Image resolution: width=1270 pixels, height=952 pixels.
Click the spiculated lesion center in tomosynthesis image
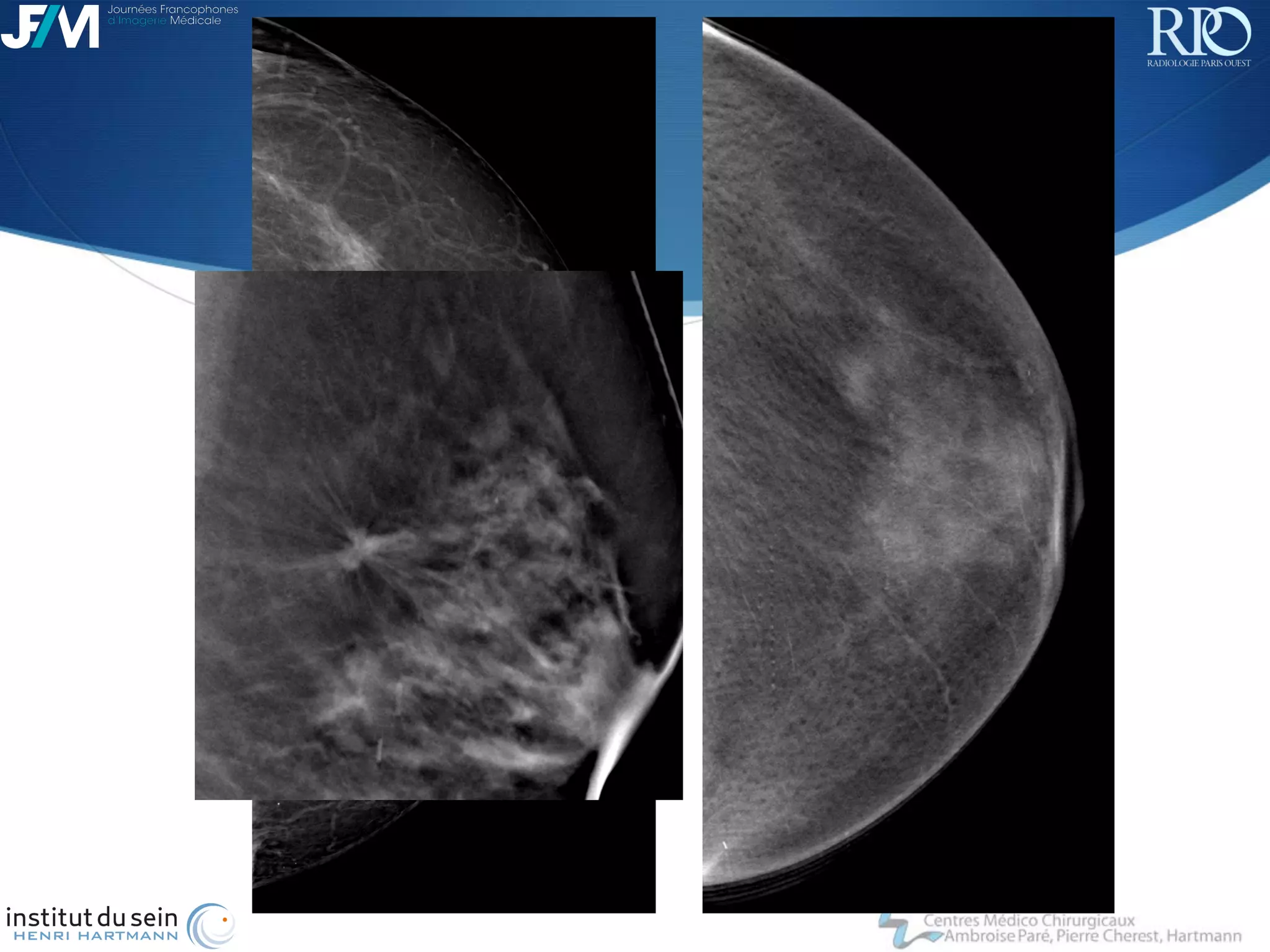click(x=360, y=547)
